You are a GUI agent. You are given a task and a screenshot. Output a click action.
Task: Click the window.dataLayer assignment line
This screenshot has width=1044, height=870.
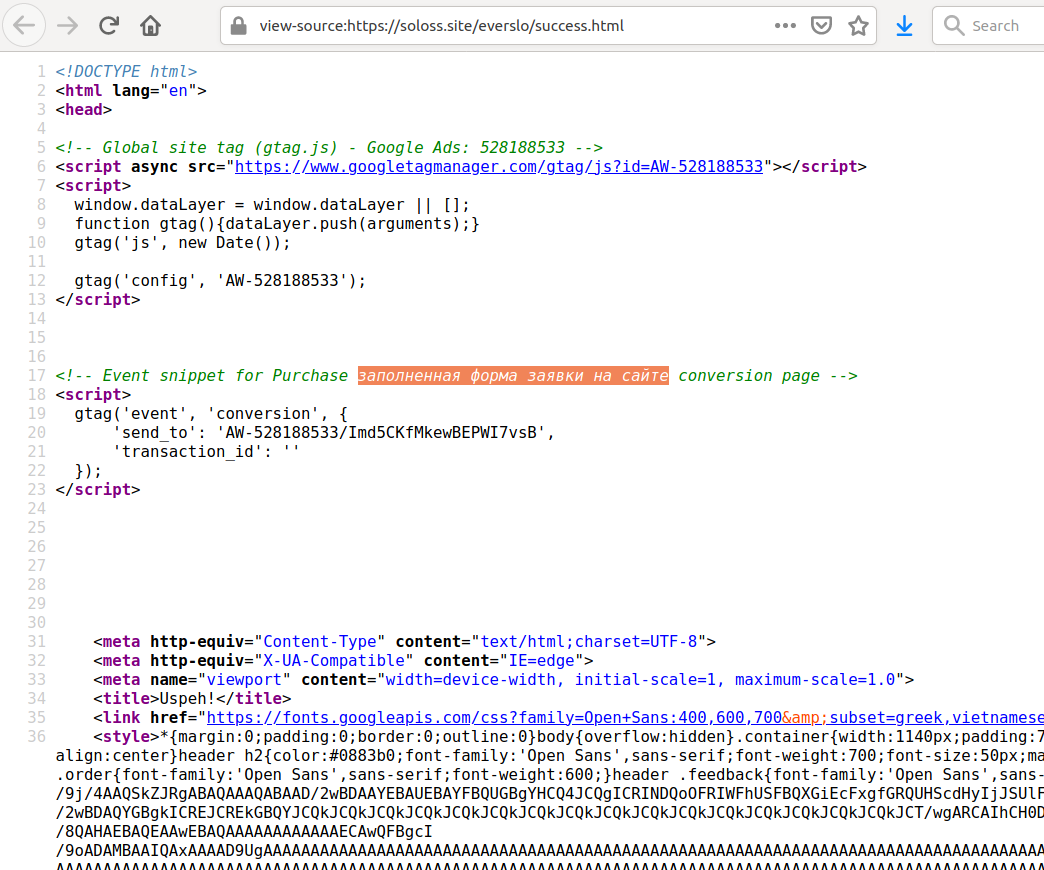[x=272, y=204]
